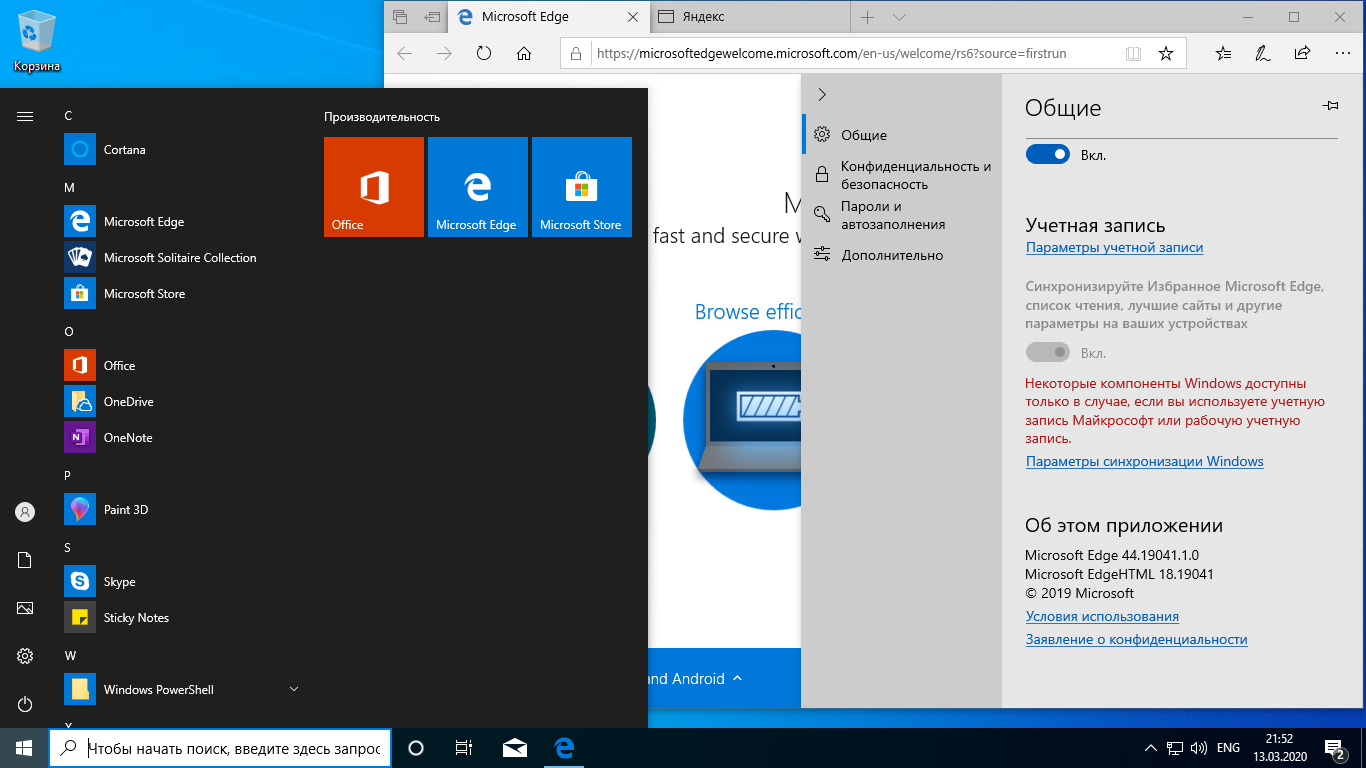Click the ENG language indicator

point(1228,747)
